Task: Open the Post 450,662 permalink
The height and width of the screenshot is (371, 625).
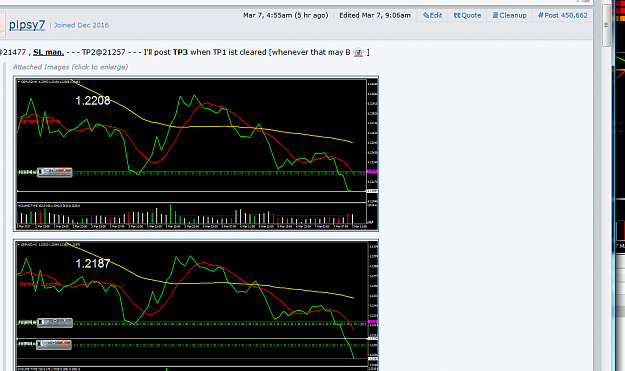Action: point(562,15)
